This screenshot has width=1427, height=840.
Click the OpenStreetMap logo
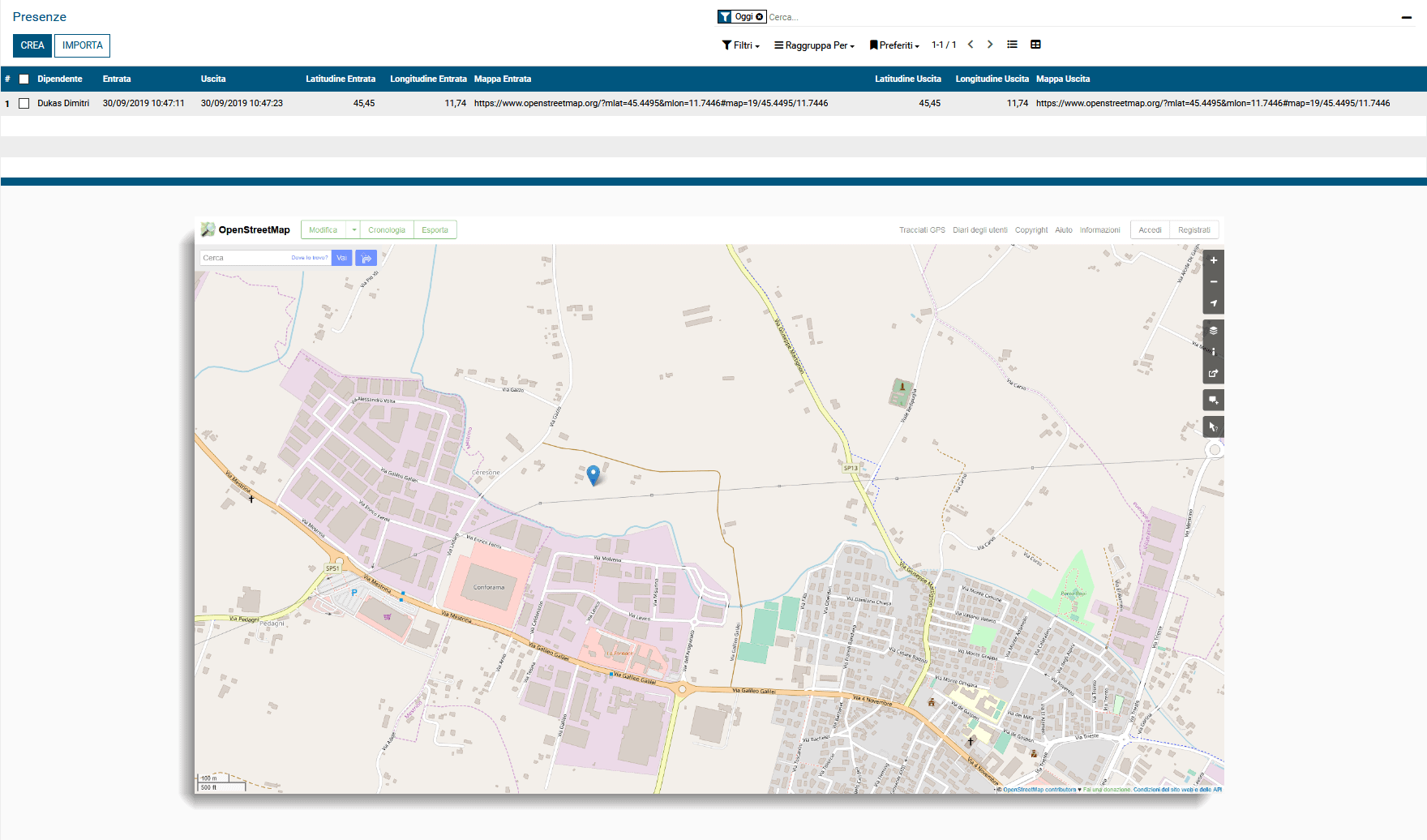[246, 229]
